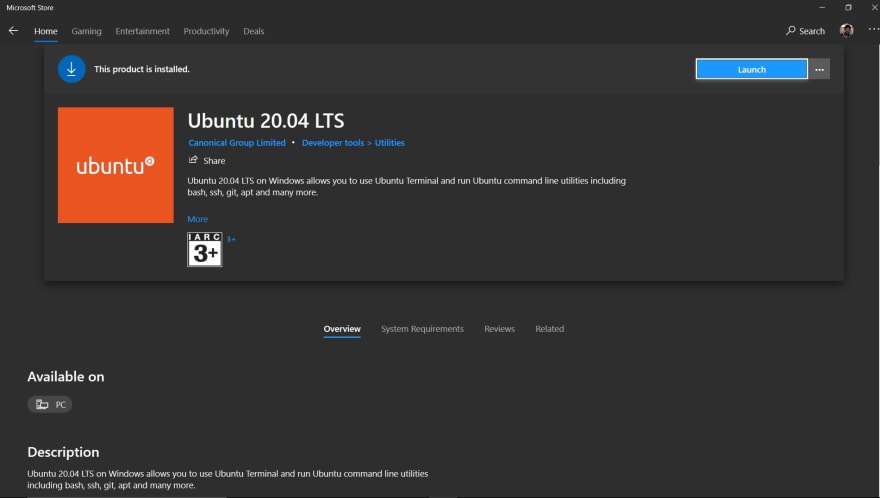880x498 pixels.
Task: Click the Description heading
Action: click(x=63, y=452)
